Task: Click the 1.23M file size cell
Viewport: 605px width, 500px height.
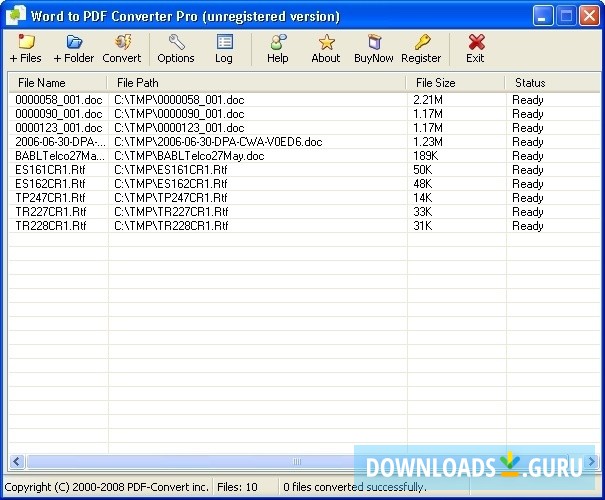Action: (x=428, y=142)
